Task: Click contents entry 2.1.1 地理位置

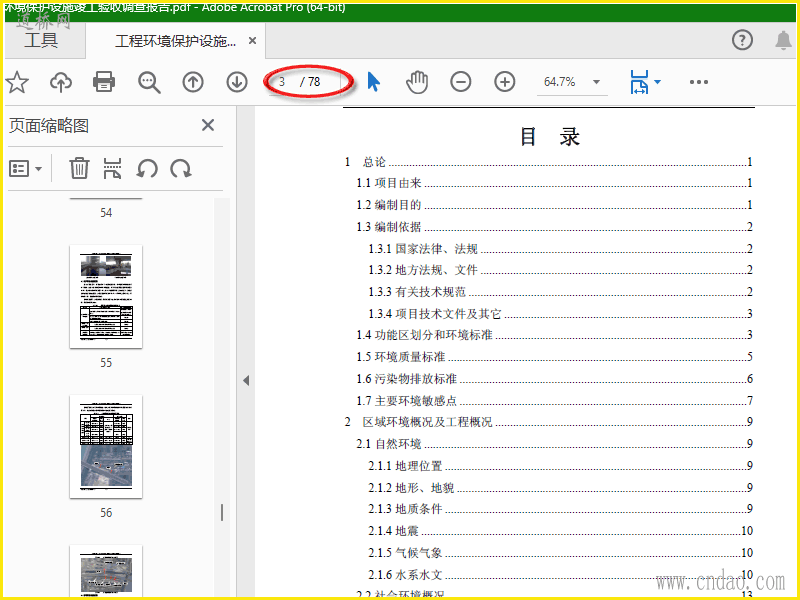Action: click(x=560, y=466)
